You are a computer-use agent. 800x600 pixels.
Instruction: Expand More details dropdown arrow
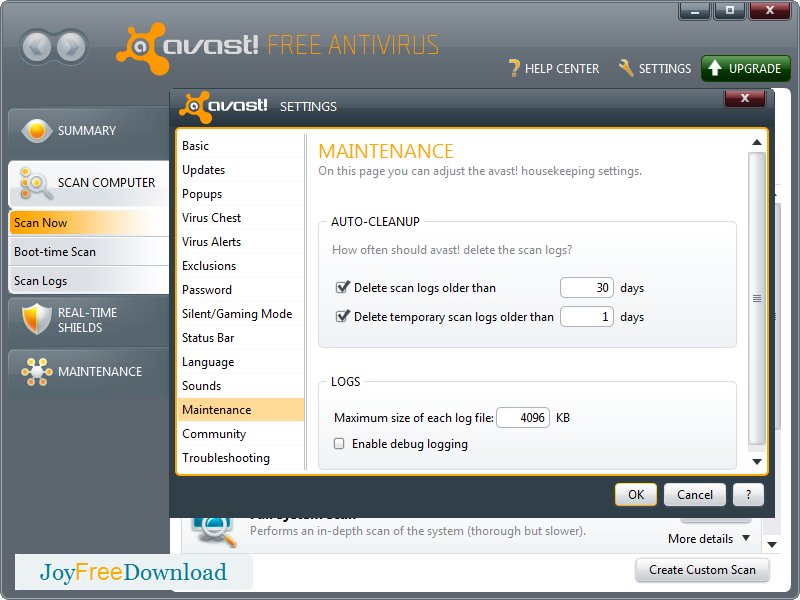tap(746, 538)
